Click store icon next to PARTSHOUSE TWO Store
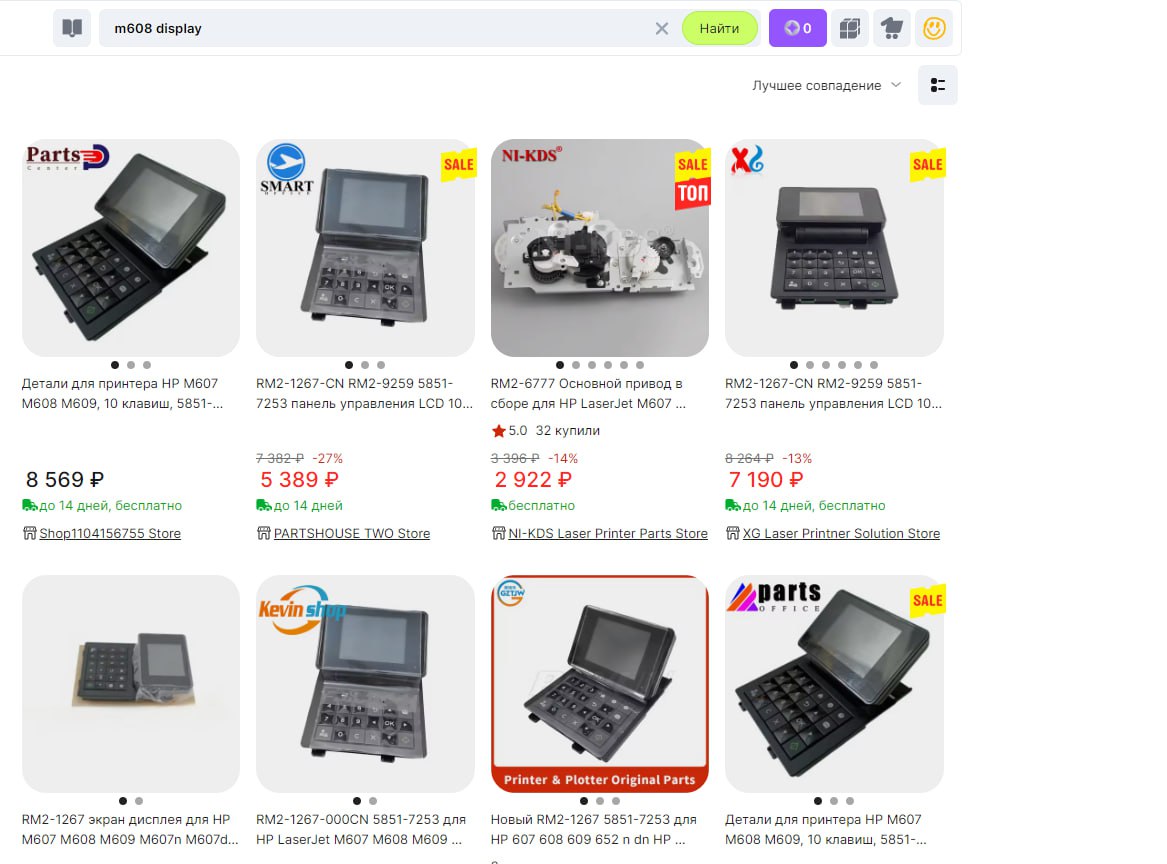Screen dimensions: 1167x864 point(263,533)
